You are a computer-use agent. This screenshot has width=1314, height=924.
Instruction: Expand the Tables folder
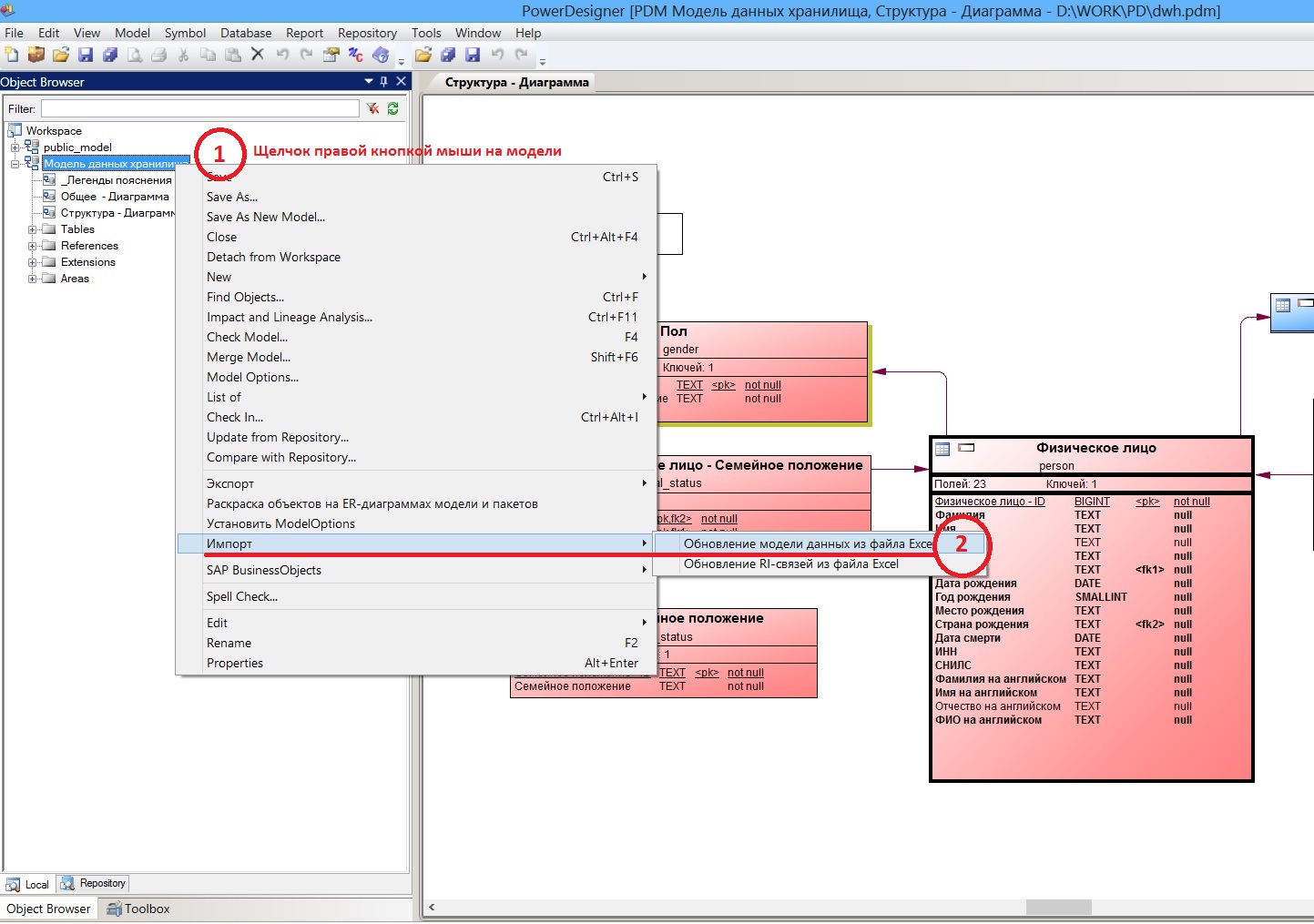click(x=33, y=229)
